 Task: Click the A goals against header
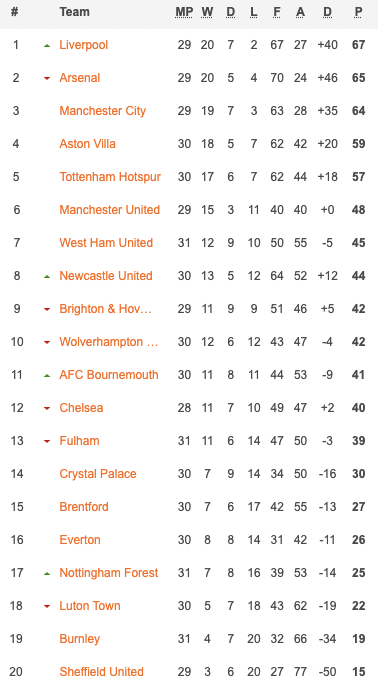point(300,12)
